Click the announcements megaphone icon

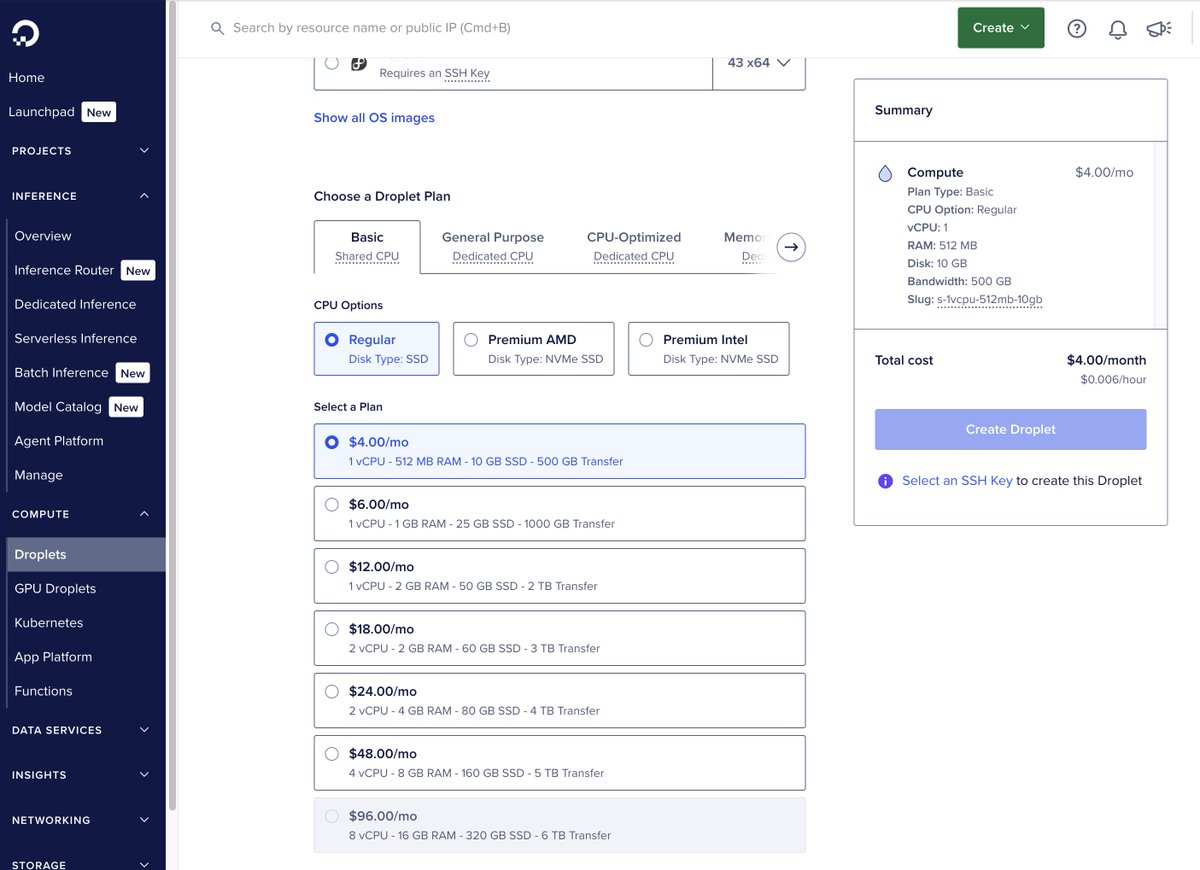1159,29
